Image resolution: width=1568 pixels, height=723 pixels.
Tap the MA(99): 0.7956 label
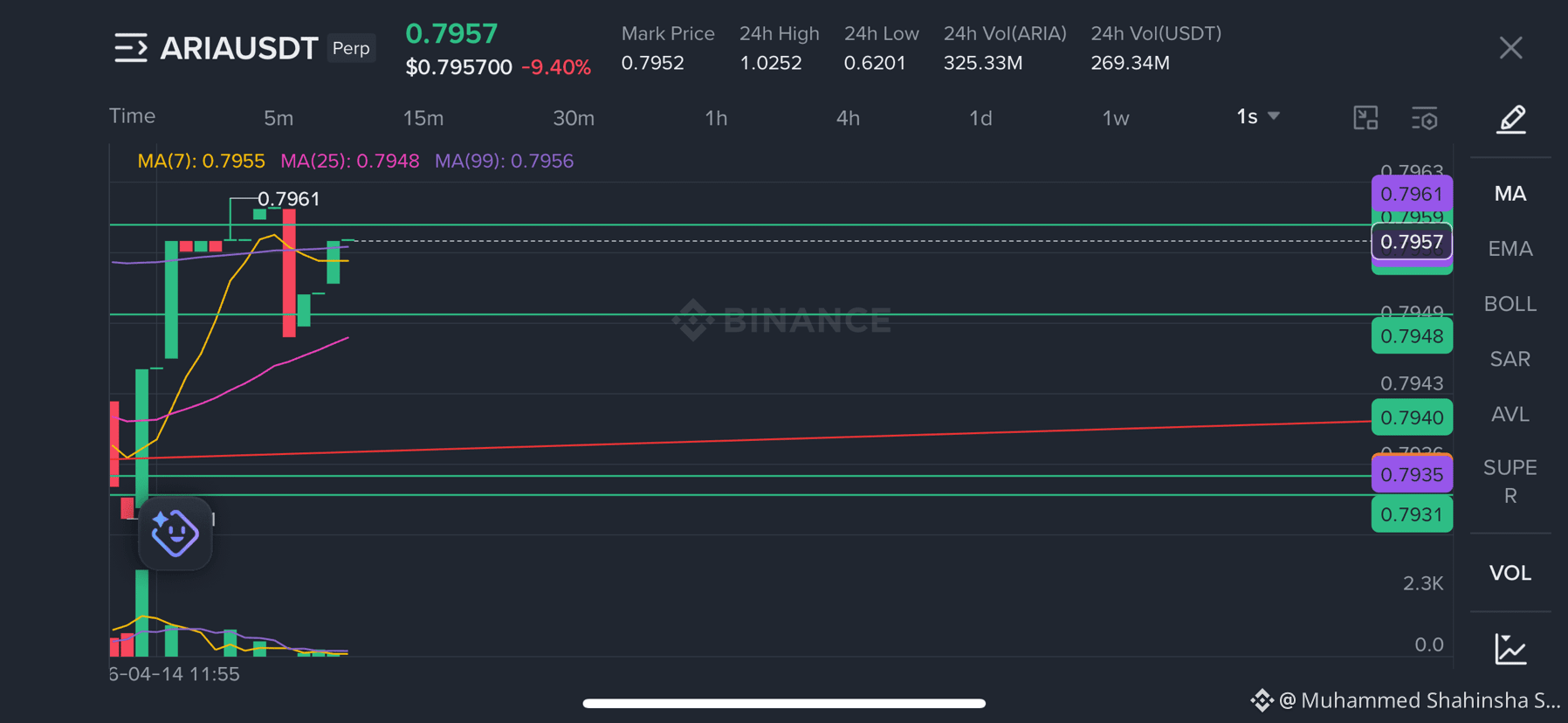point(504,161)
